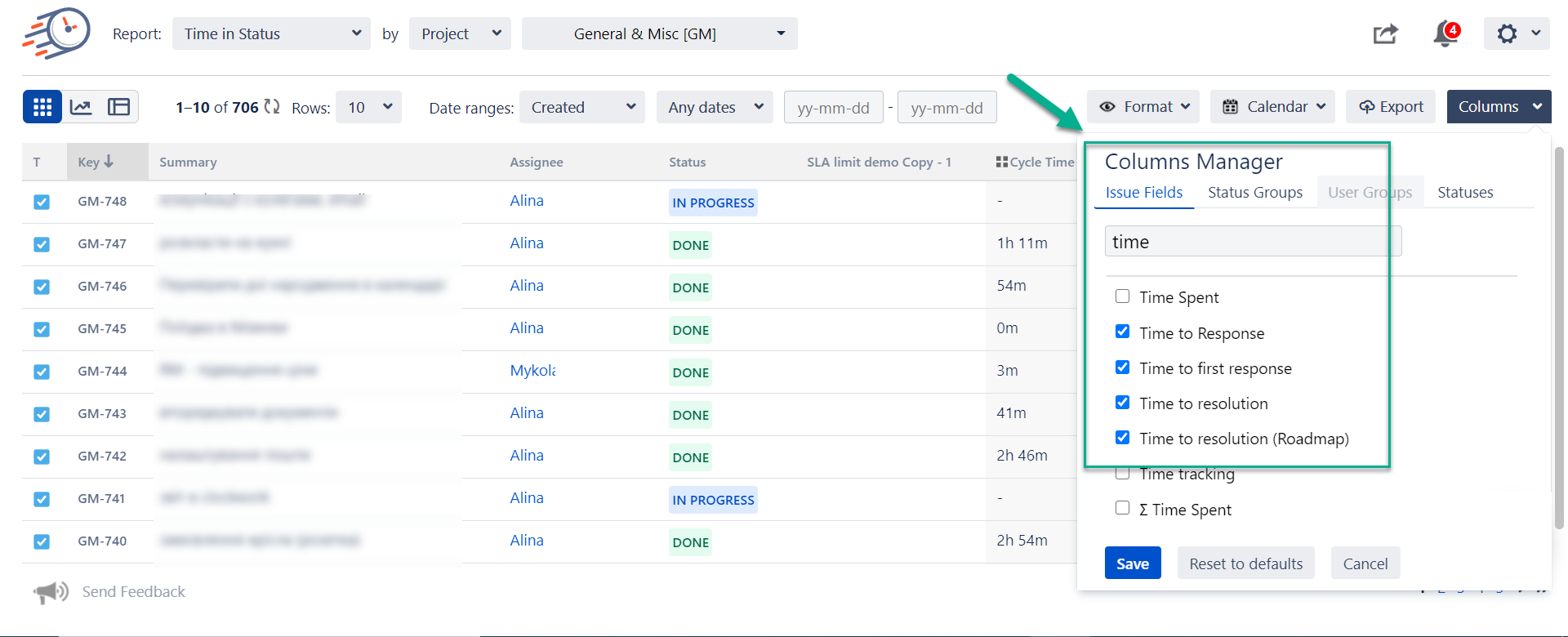Screen dimensions: 1568x637
Task: Click the column search field containing 'time'
Action: click(x=1253, y=242)
